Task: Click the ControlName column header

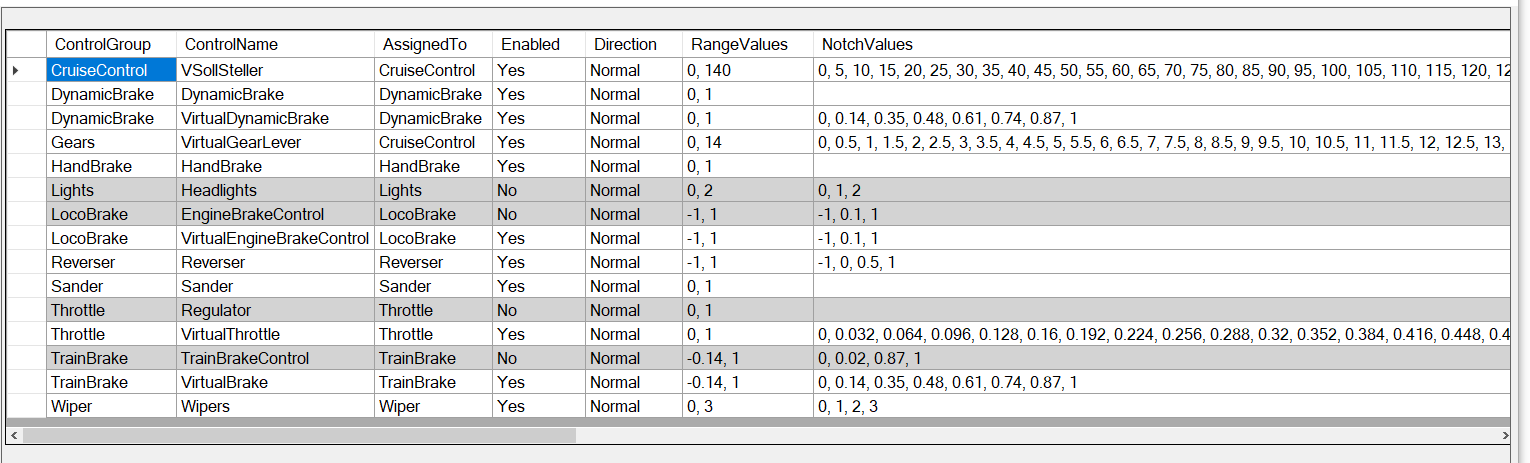Action: click(x=231, y=44)
